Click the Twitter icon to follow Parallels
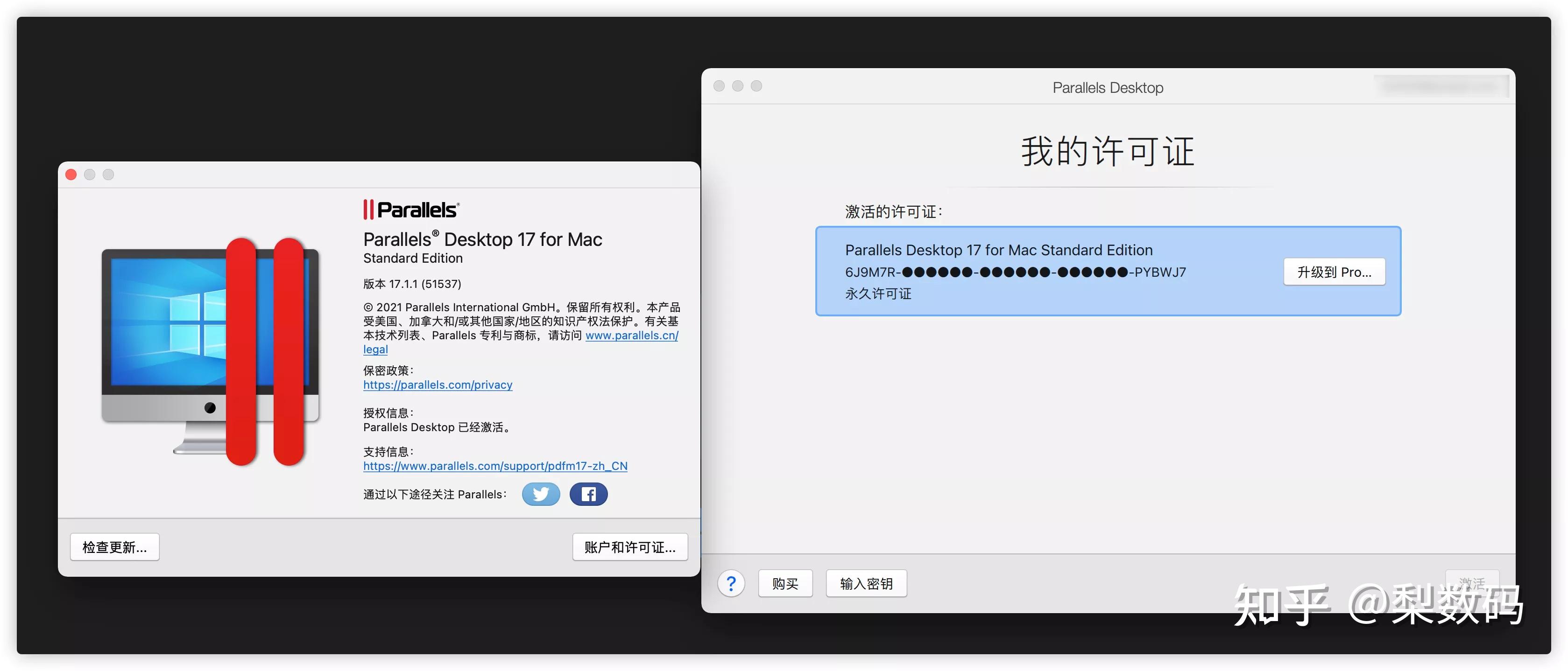 pyautogui.click(x=541, y=494)
